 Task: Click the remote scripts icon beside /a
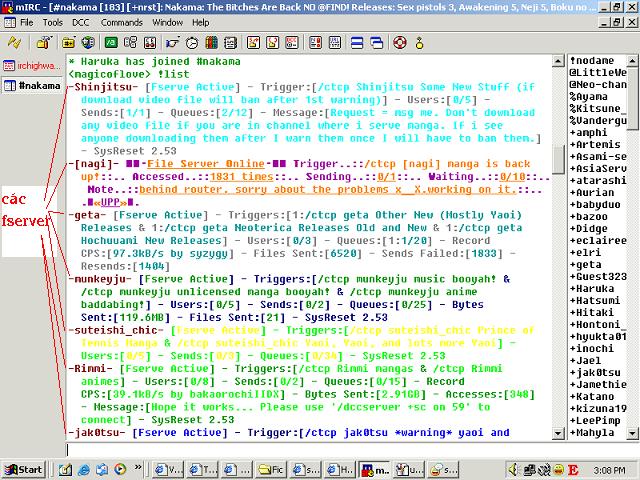(x=130, y=42)
